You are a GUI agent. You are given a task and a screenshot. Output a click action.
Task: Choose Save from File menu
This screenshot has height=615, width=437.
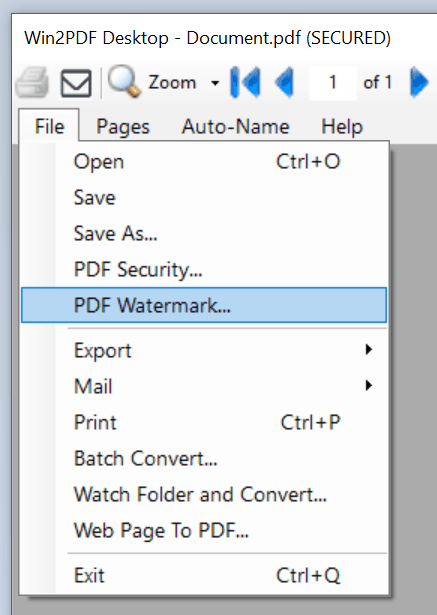tap(204, 198)
